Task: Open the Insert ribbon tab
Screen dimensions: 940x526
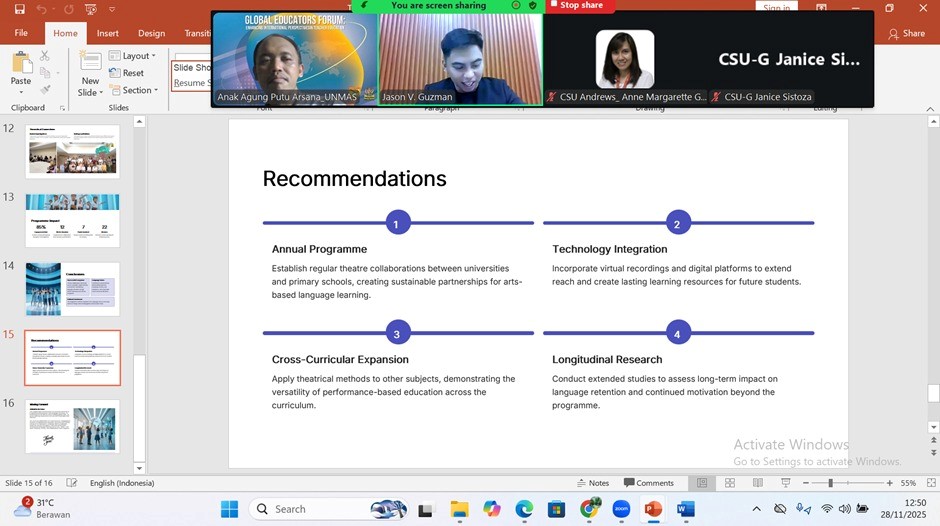Action: pos(107,33)
